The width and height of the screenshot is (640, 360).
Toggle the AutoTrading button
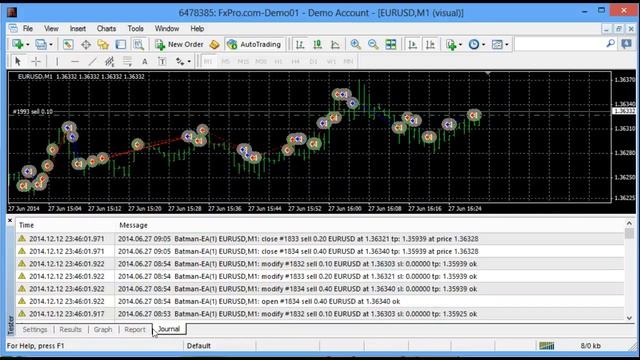[x=254, y=44]
